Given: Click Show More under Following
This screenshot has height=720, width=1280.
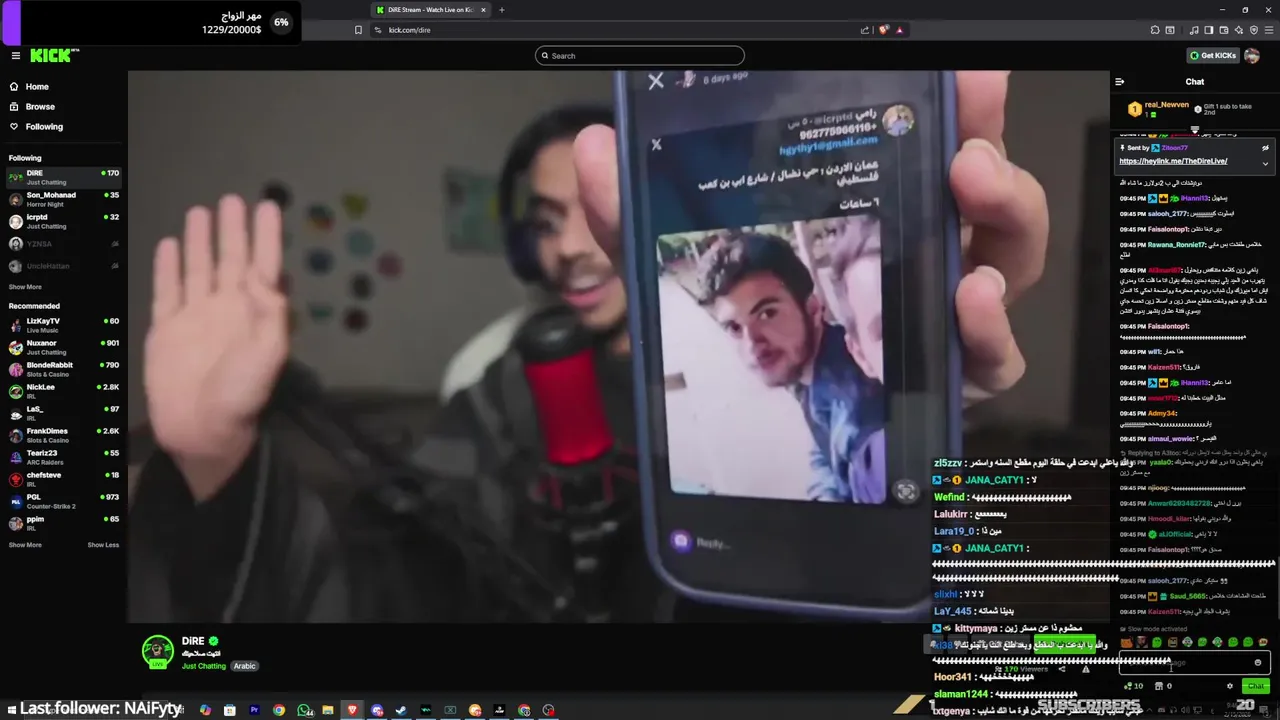Looking at the screenshot, I should click(25, 287).
